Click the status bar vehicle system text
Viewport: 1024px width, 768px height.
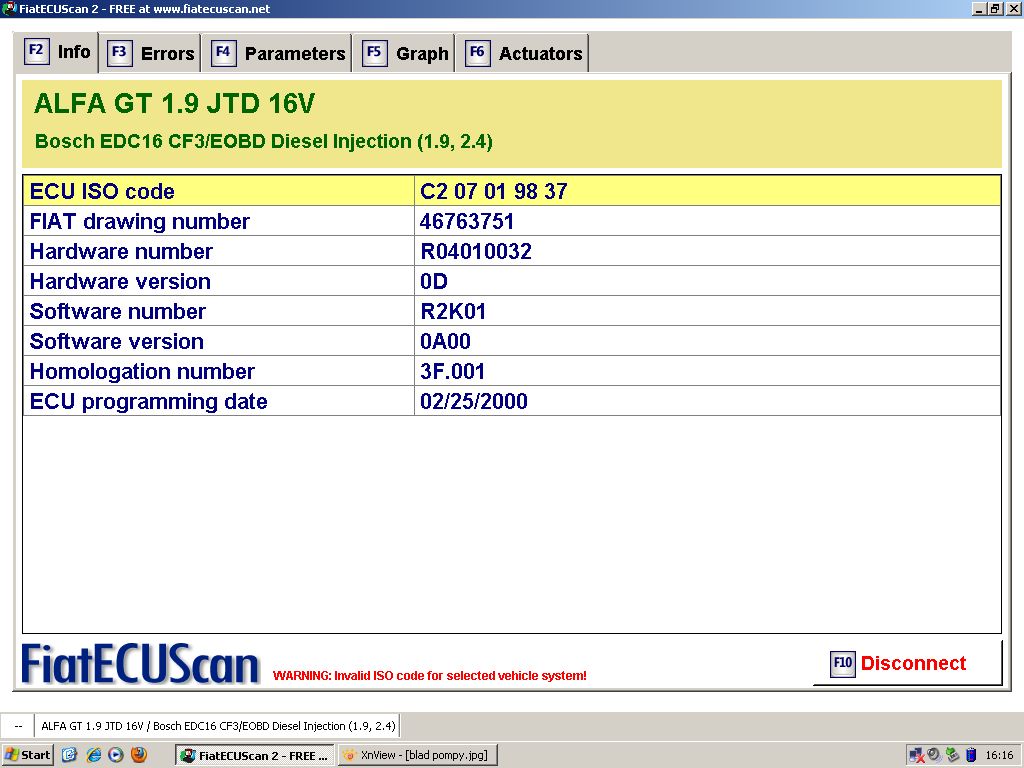pyautogui.click(x=218, y=726)
